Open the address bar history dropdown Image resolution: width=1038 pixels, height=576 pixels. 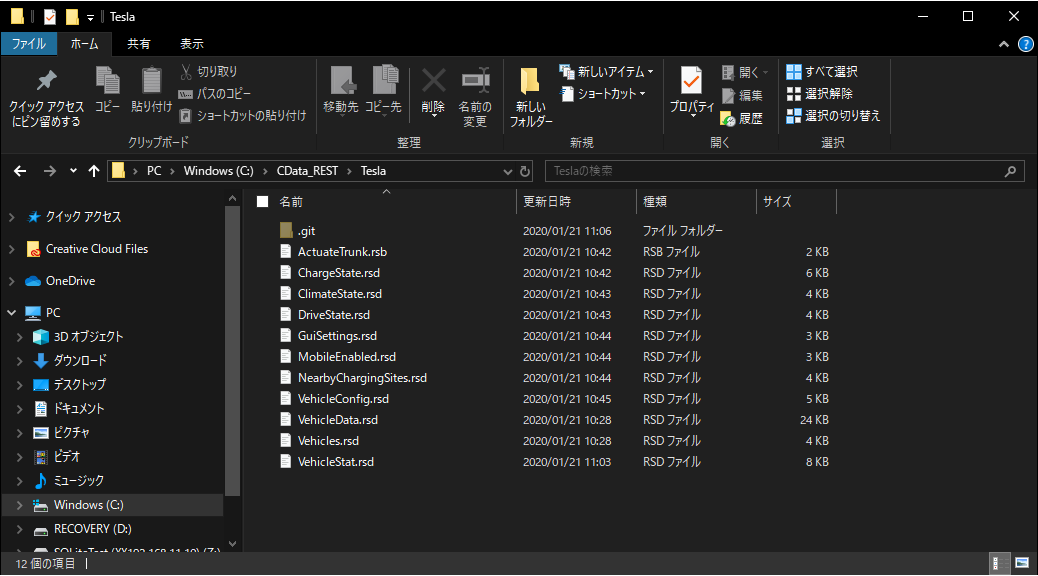point(508,171)
